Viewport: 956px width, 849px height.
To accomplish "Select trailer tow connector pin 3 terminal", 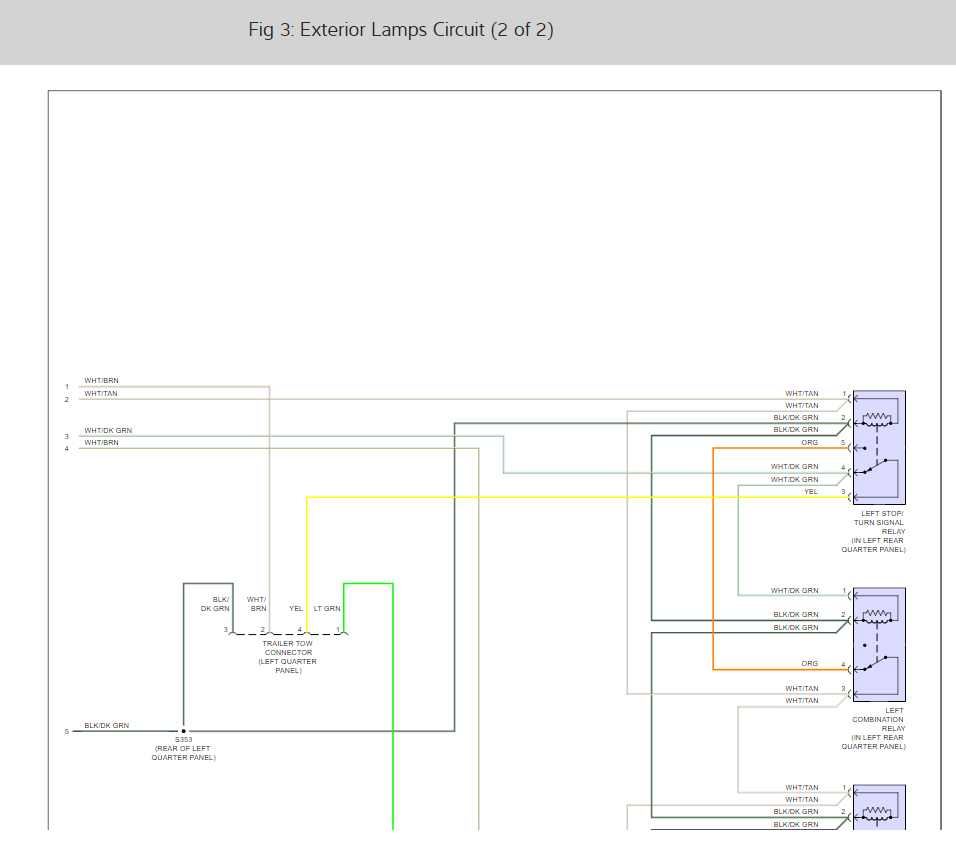I will 232,632.
